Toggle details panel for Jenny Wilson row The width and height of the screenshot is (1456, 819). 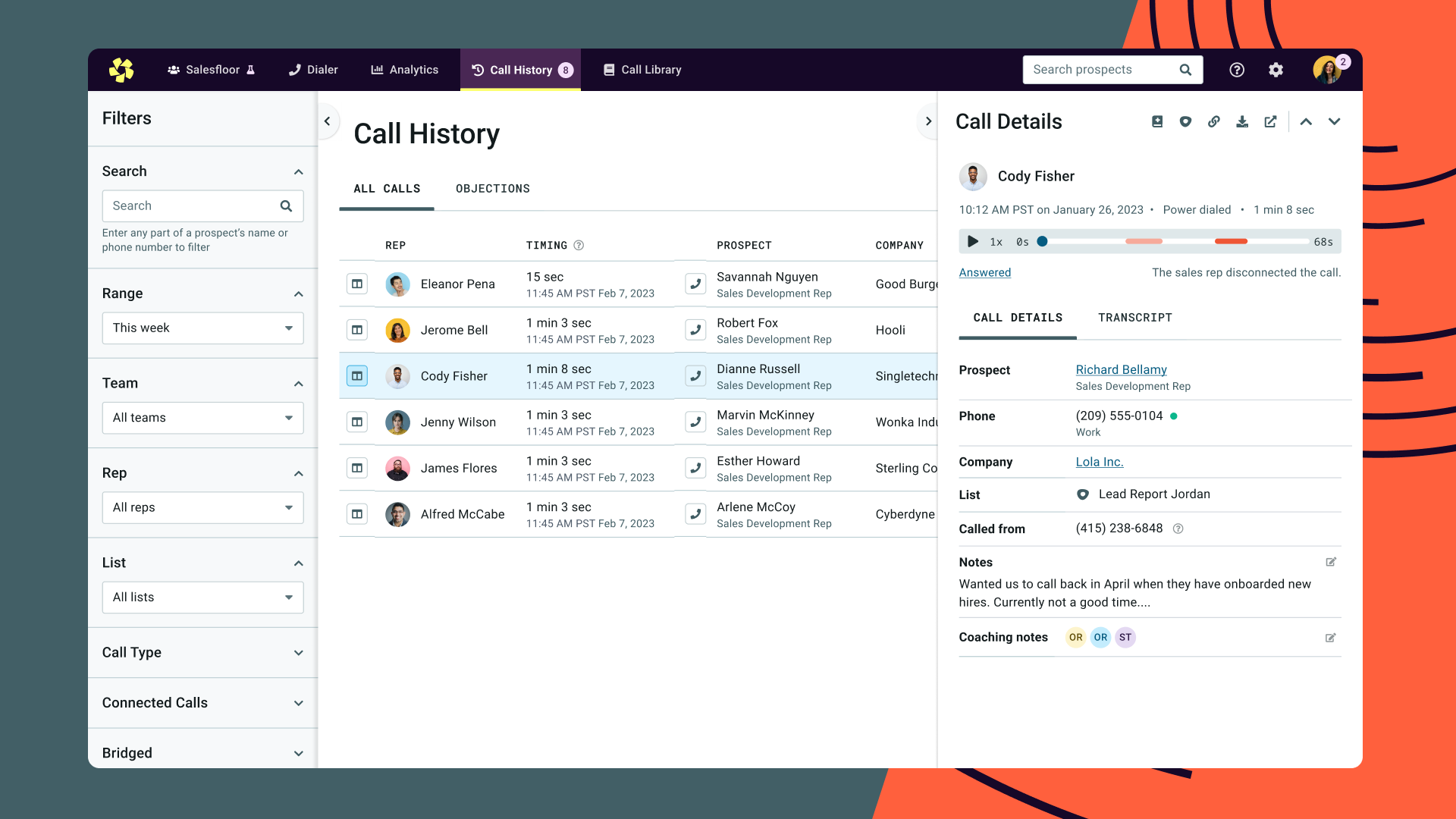[x=357, y=422]
